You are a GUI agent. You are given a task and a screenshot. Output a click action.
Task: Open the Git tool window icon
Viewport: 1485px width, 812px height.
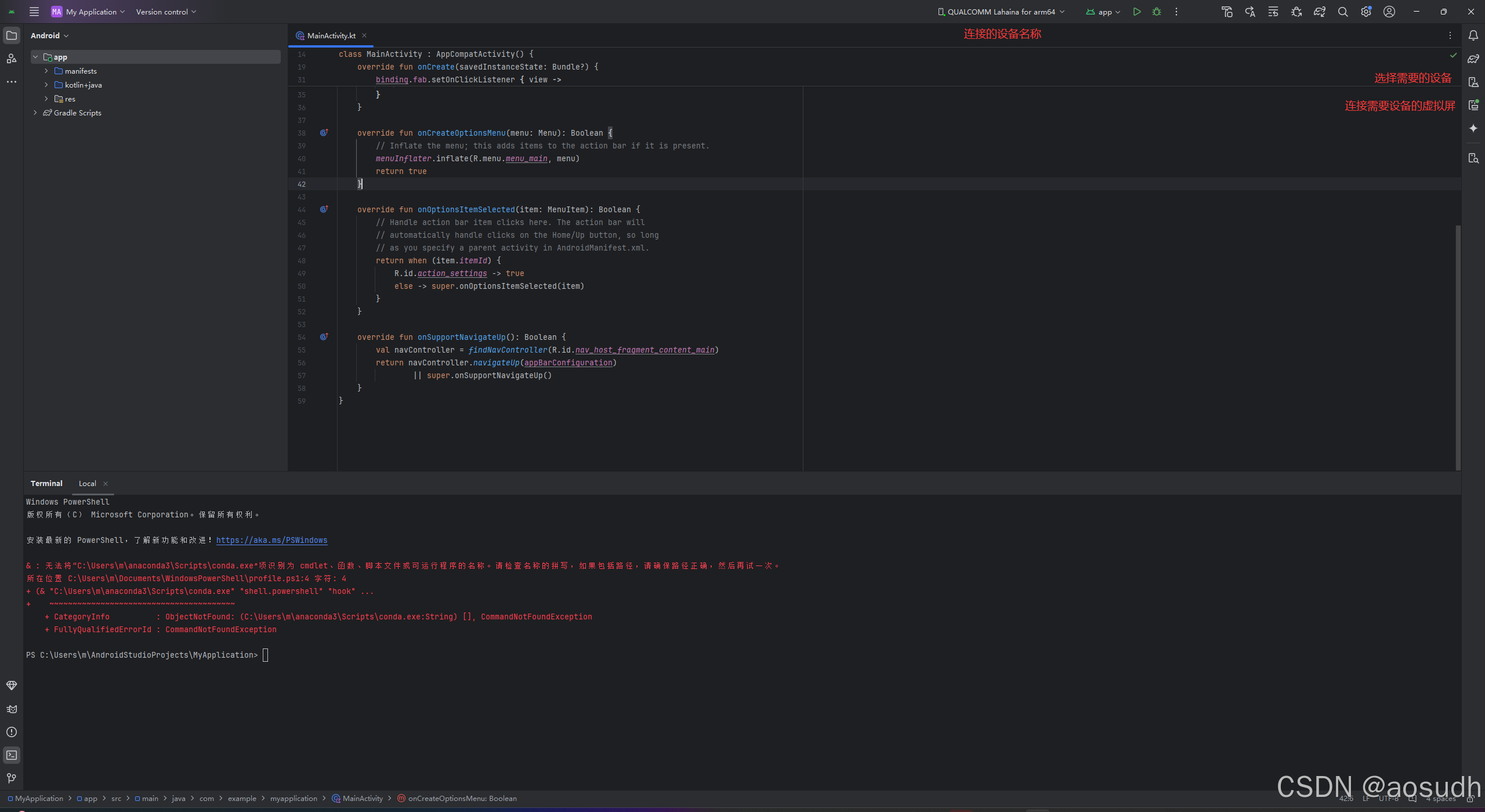pos(12,778)
